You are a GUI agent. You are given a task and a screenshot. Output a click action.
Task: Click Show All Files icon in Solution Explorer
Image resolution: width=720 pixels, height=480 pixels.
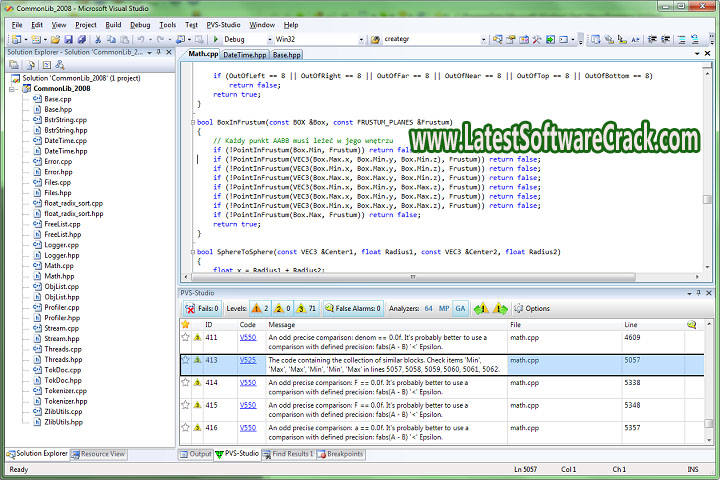(x=30, y=65)
